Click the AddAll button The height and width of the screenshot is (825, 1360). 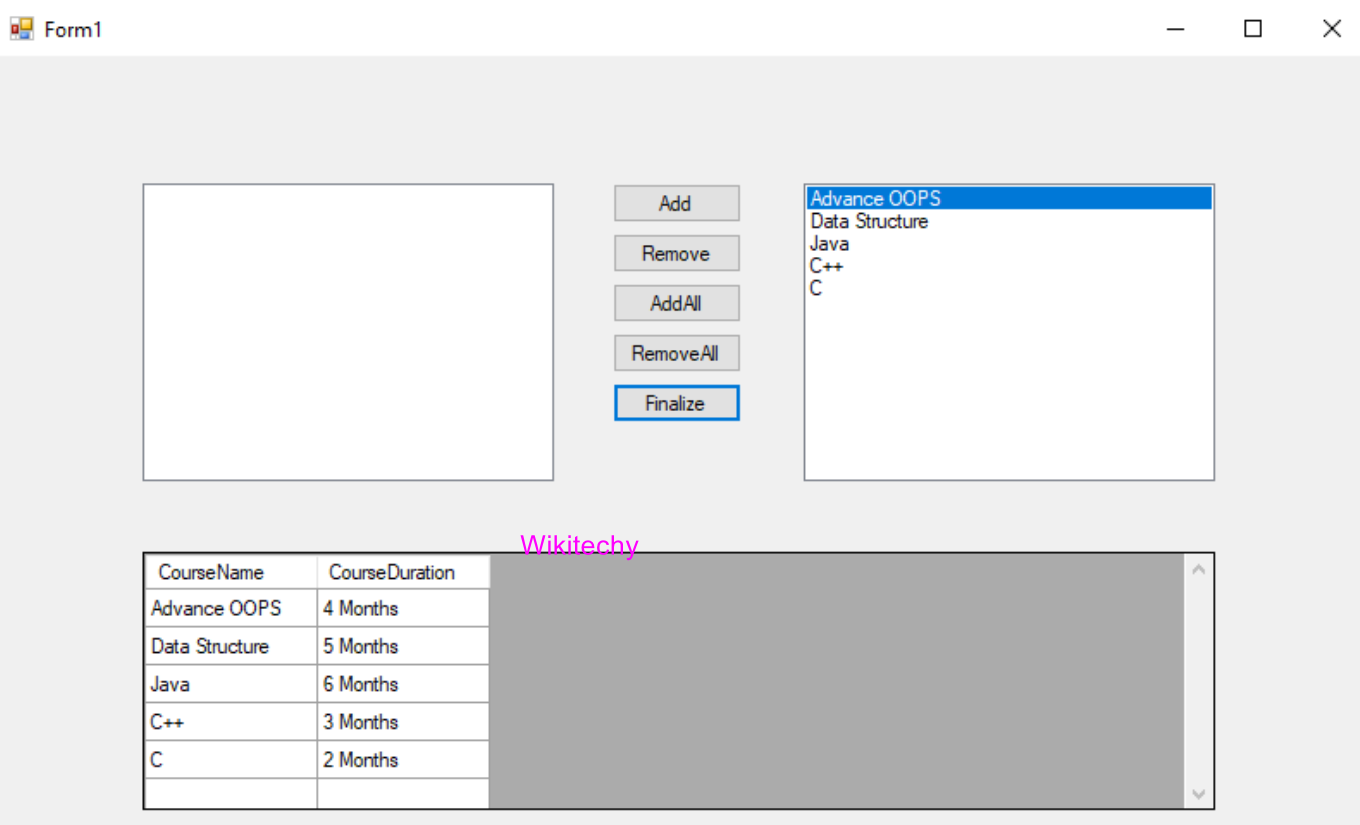(676, 303)
